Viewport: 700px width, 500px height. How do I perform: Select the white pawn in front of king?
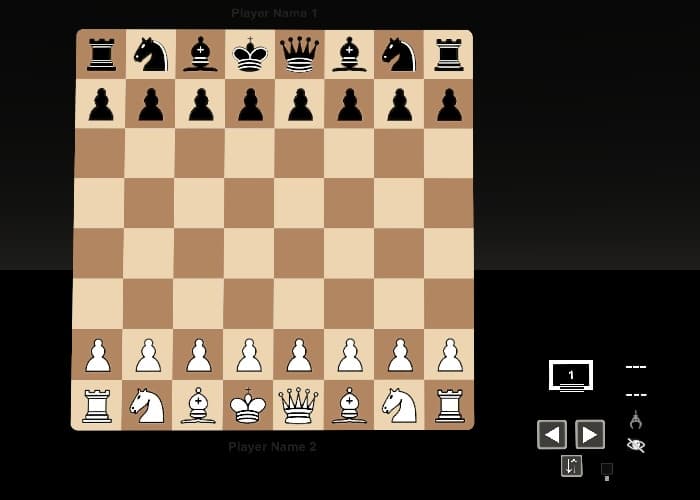click(x=250, y=355)
